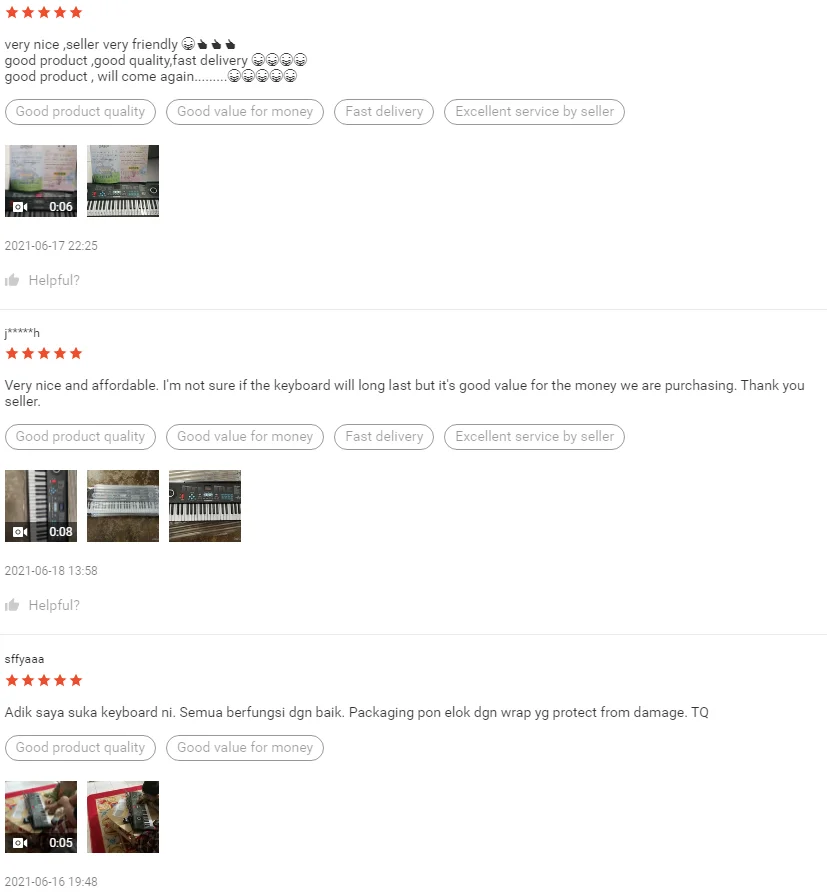The image size is (827, 894).
Task: Play the 0:08 keyboard video
Action: (x=41, y=506)
